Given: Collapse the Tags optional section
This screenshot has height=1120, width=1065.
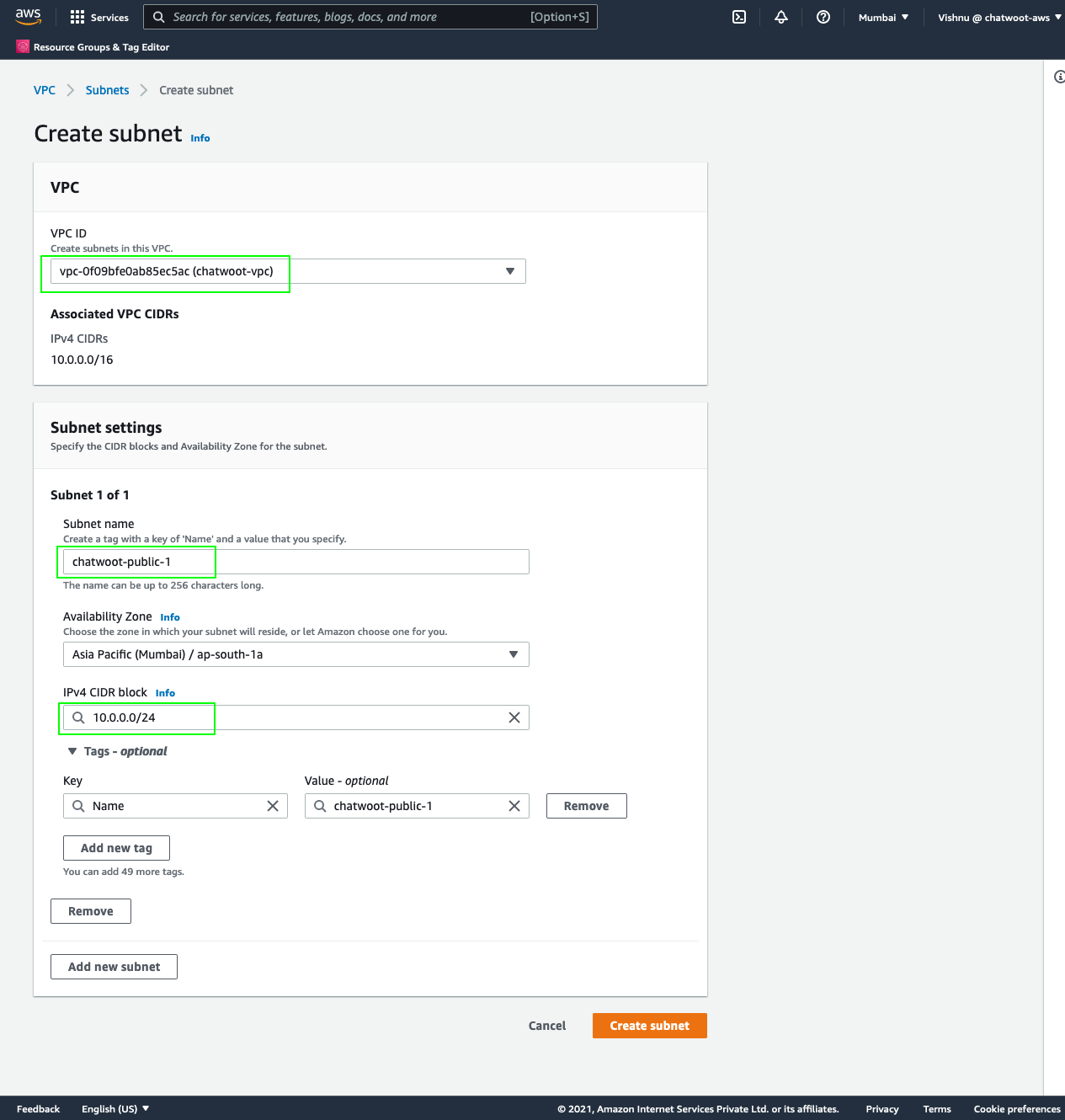Looking at the screenshot, I should 73,751.
